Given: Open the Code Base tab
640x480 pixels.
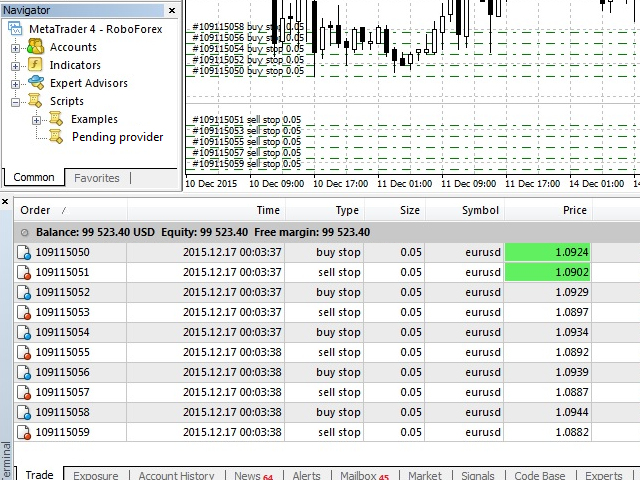Looking at the screenshot, I should click(540, 476).
